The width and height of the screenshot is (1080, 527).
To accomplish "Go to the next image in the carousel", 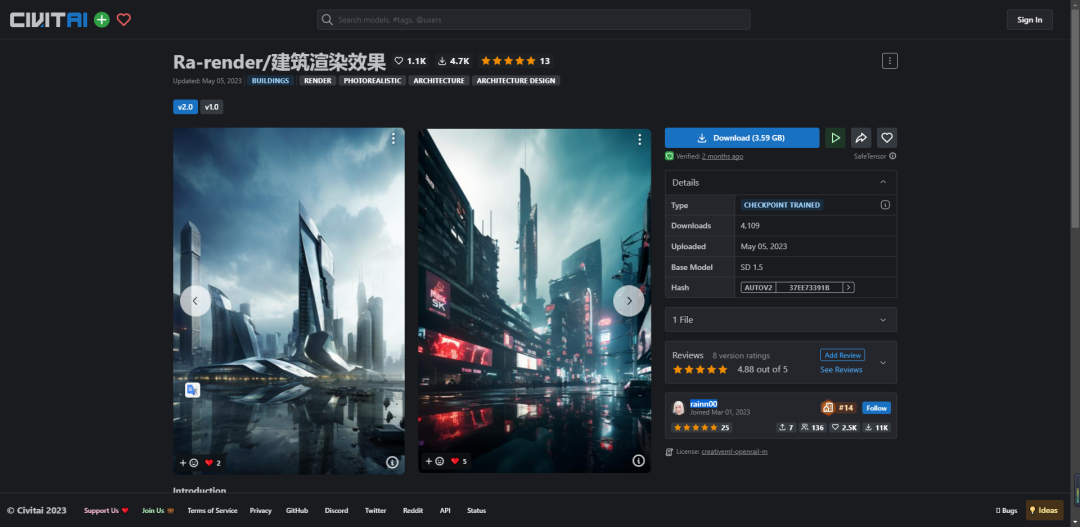I will pyautogui.click(x=629, y=301).
